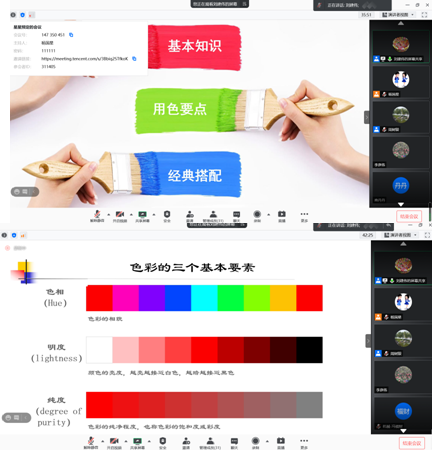Copy the meeting.tencent.com invitation link
Image resolution: width=432 pixels, height=450 pixels.
(x=134, y=59)
